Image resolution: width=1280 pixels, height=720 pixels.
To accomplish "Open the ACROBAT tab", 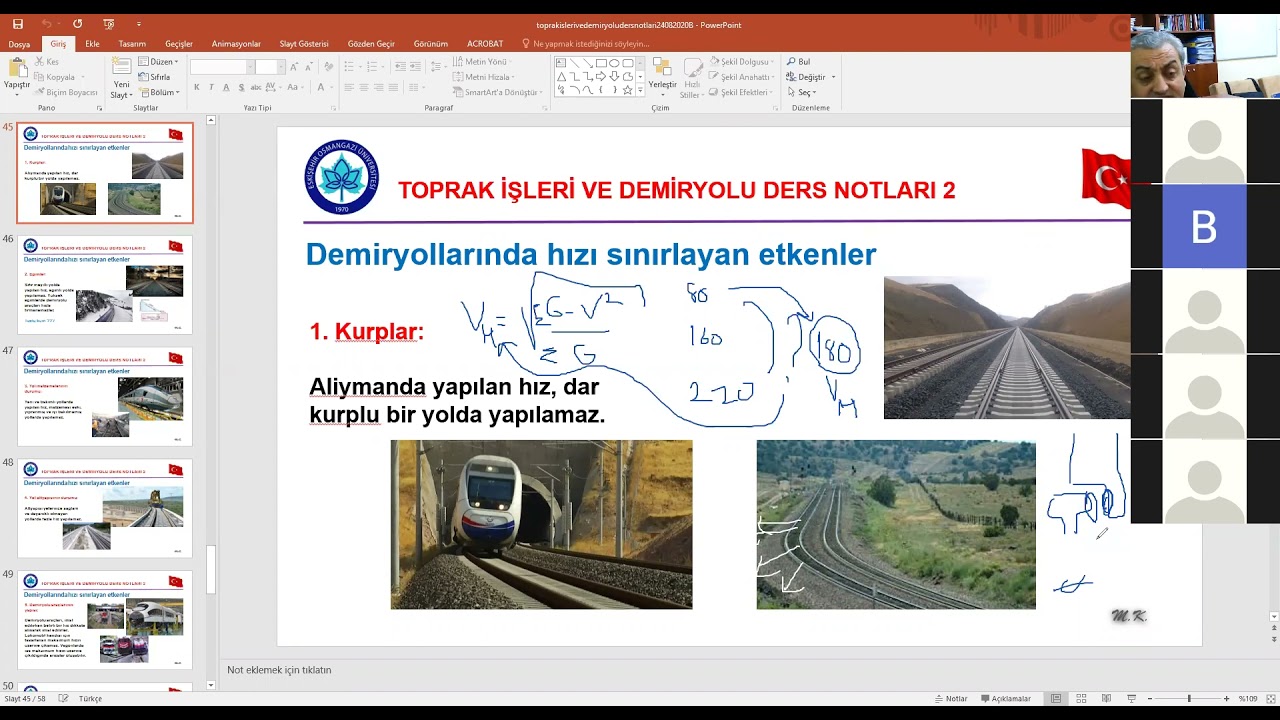I will click(x=485, y=44).
